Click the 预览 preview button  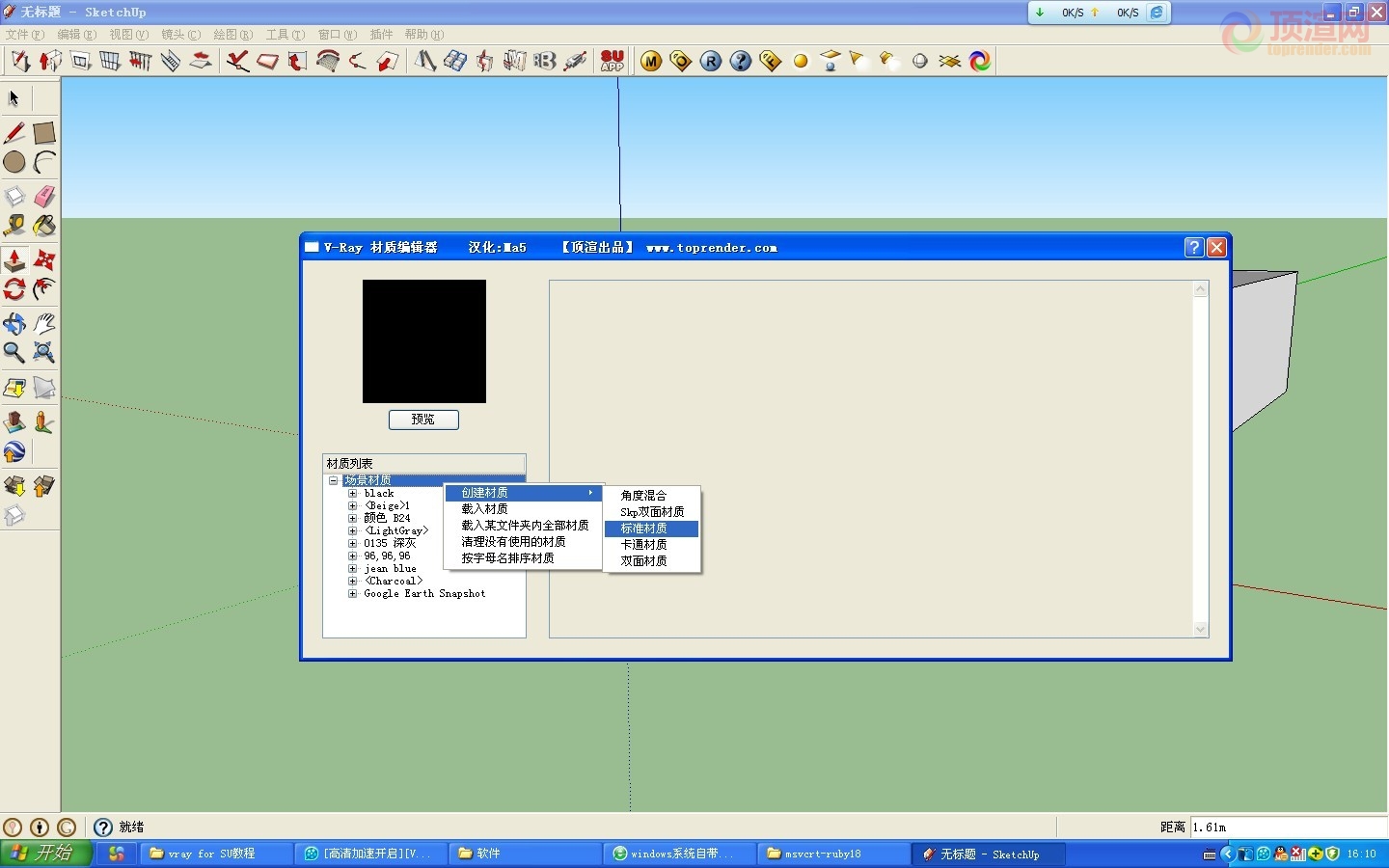coord(423,420)
